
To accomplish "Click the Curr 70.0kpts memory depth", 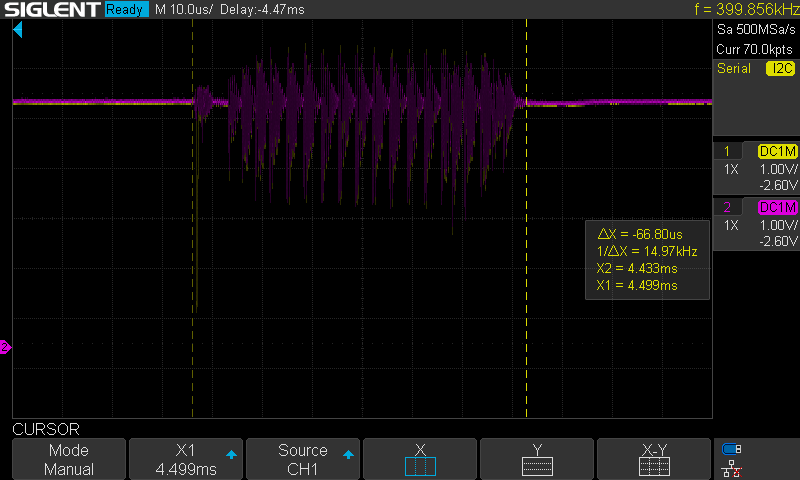I will (x=754, y=49).
